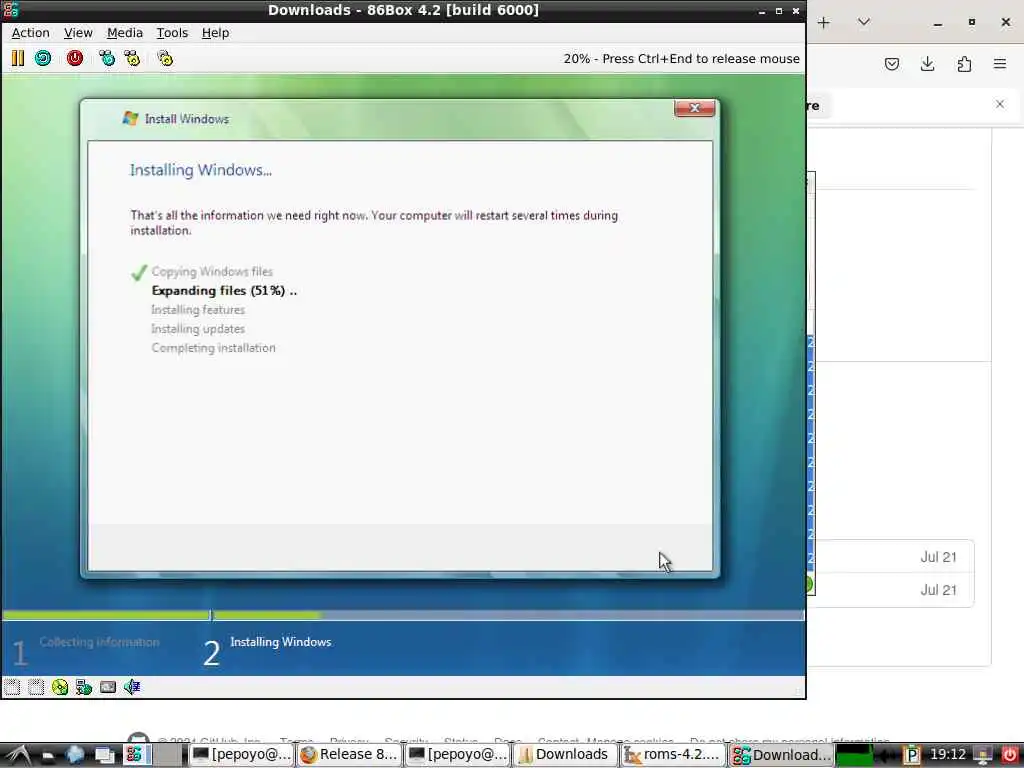Image resolution: width=1024 pixels, height=768 pixels.
Task: Click the gray hard disk status icon
Action: [108, 687]
